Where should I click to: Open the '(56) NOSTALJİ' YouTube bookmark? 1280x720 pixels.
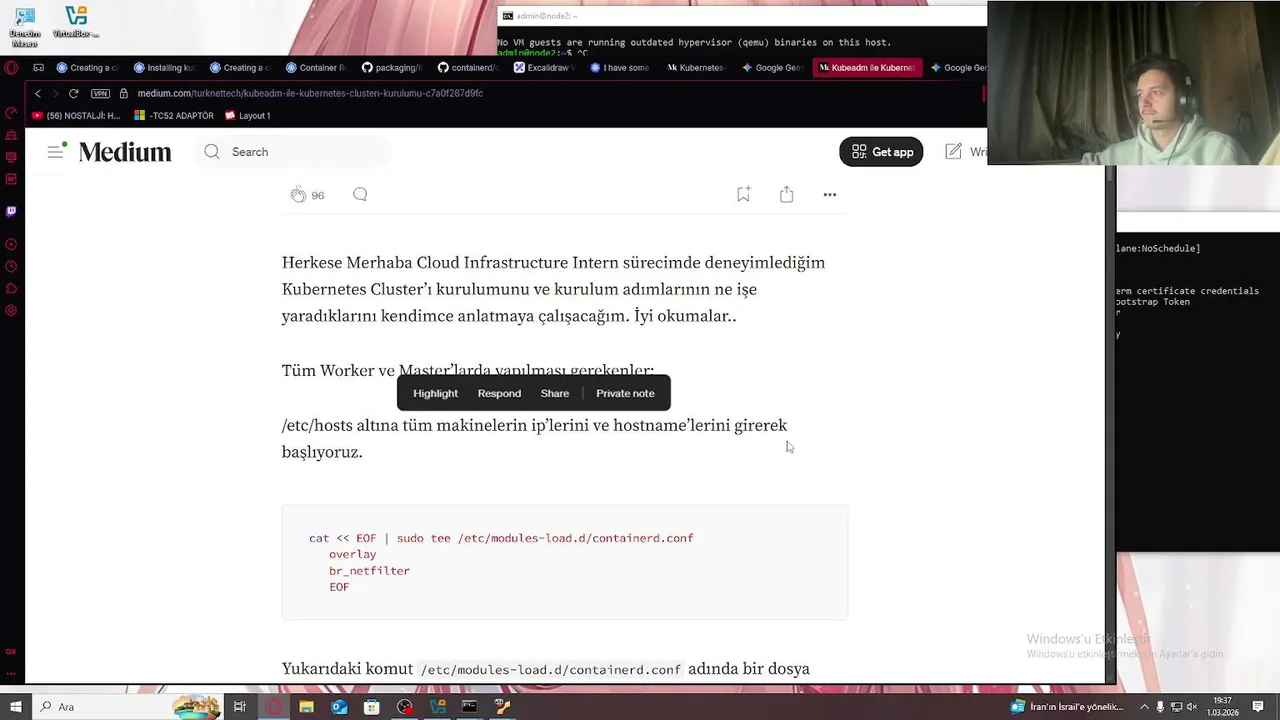coord(76,116)
